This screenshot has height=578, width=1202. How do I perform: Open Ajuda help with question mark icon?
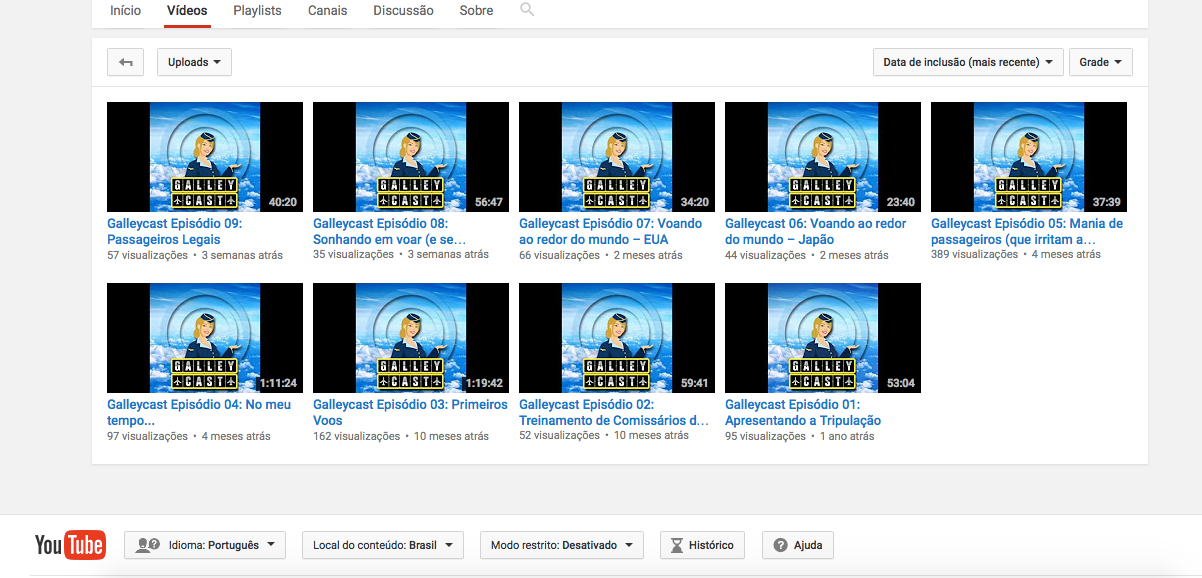(x=798, y=545)
